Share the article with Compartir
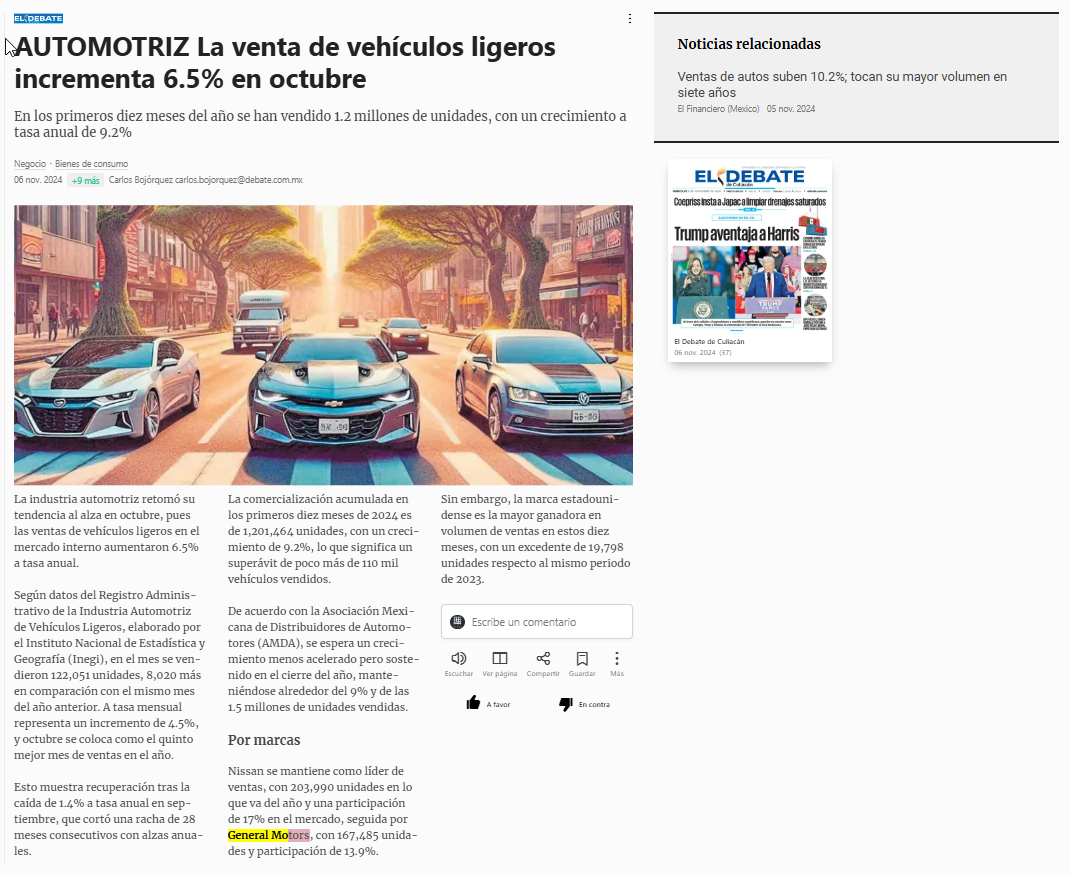 (543, 663)
